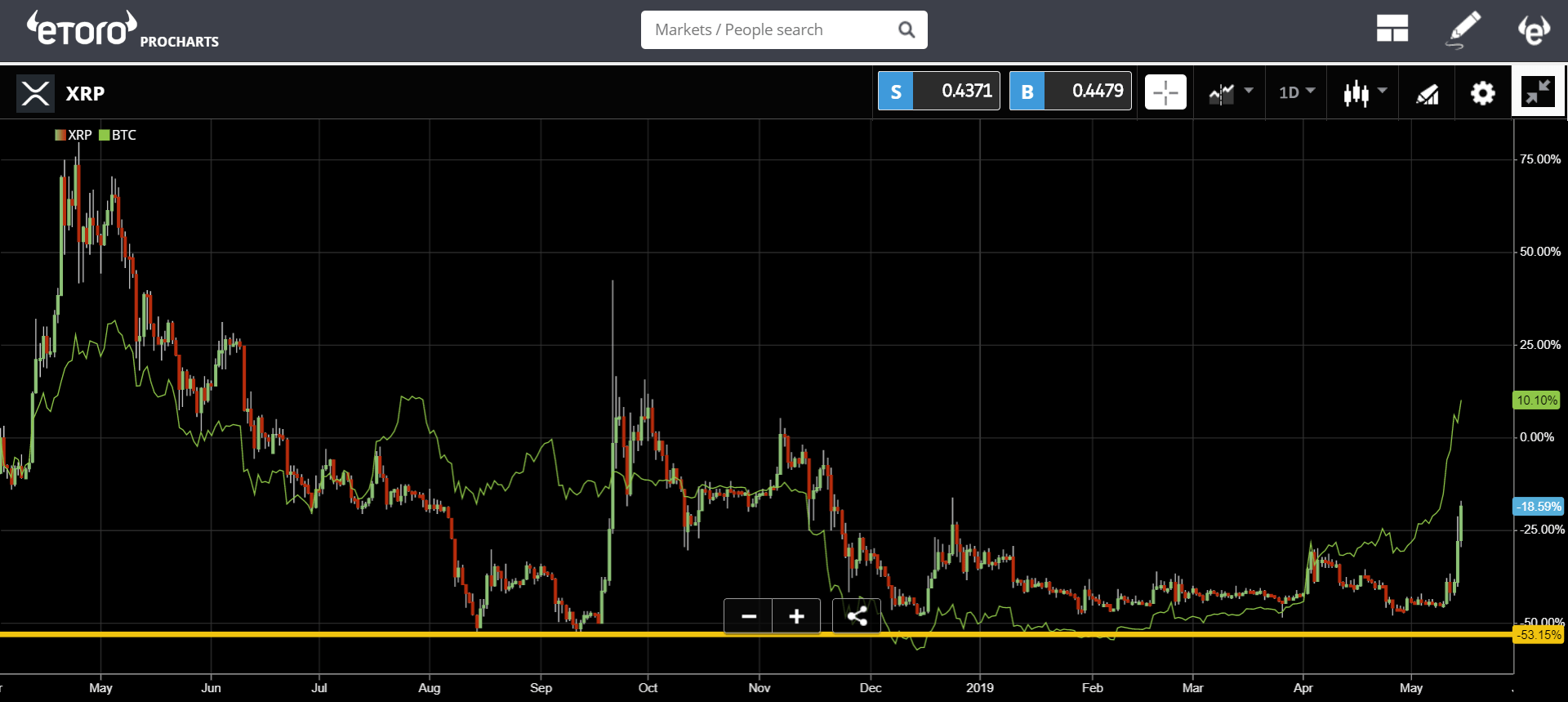Open the chart layout grid selector
The height and width of the screenshot is (702, 1568).
[x=1392, y=29]
